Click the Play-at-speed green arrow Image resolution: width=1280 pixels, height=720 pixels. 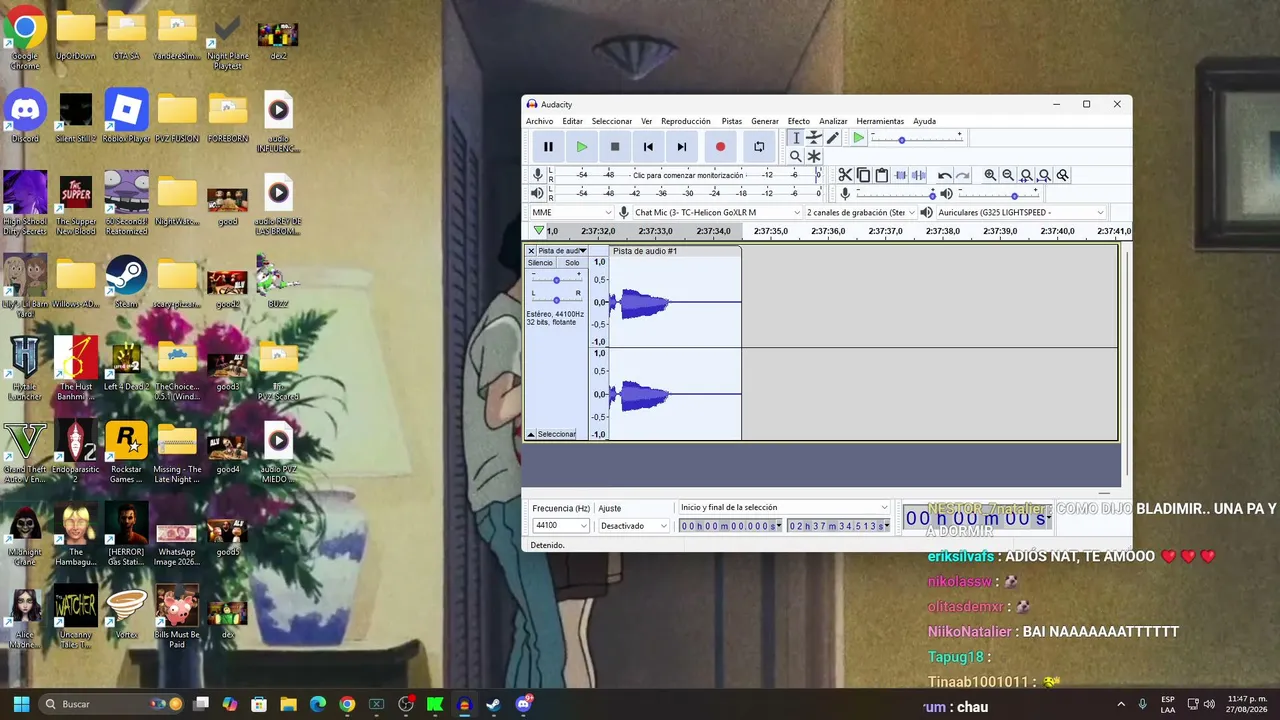click(858, 138)
